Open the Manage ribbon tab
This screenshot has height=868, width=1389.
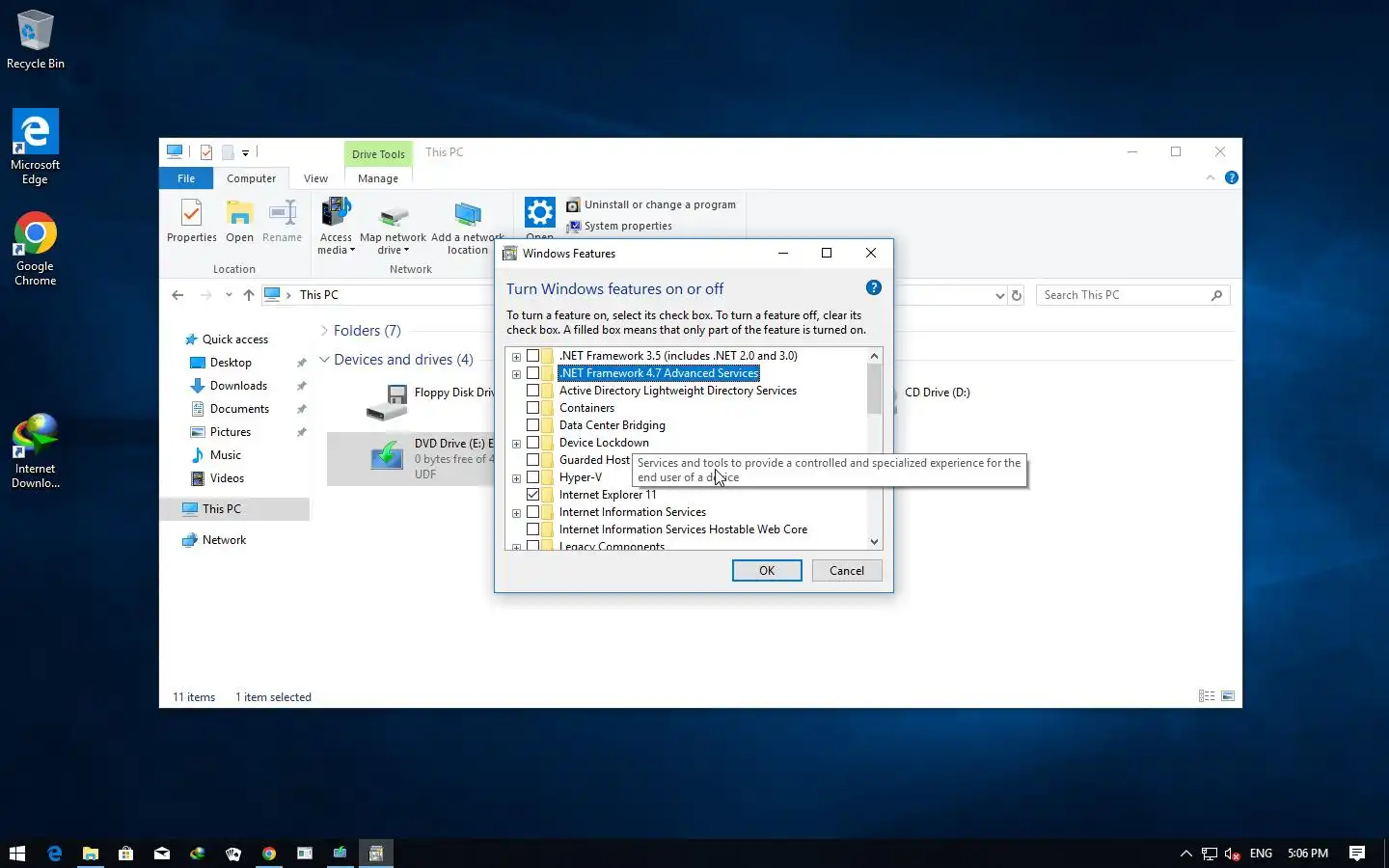click(x=378, y=178)
